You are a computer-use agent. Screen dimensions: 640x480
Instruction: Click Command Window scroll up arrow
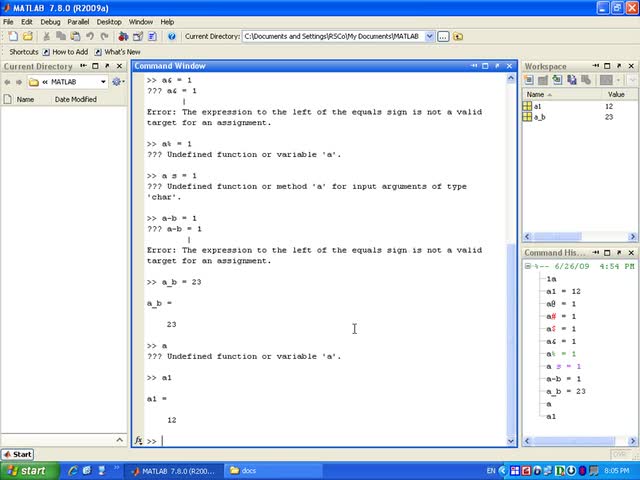[511, 80]
